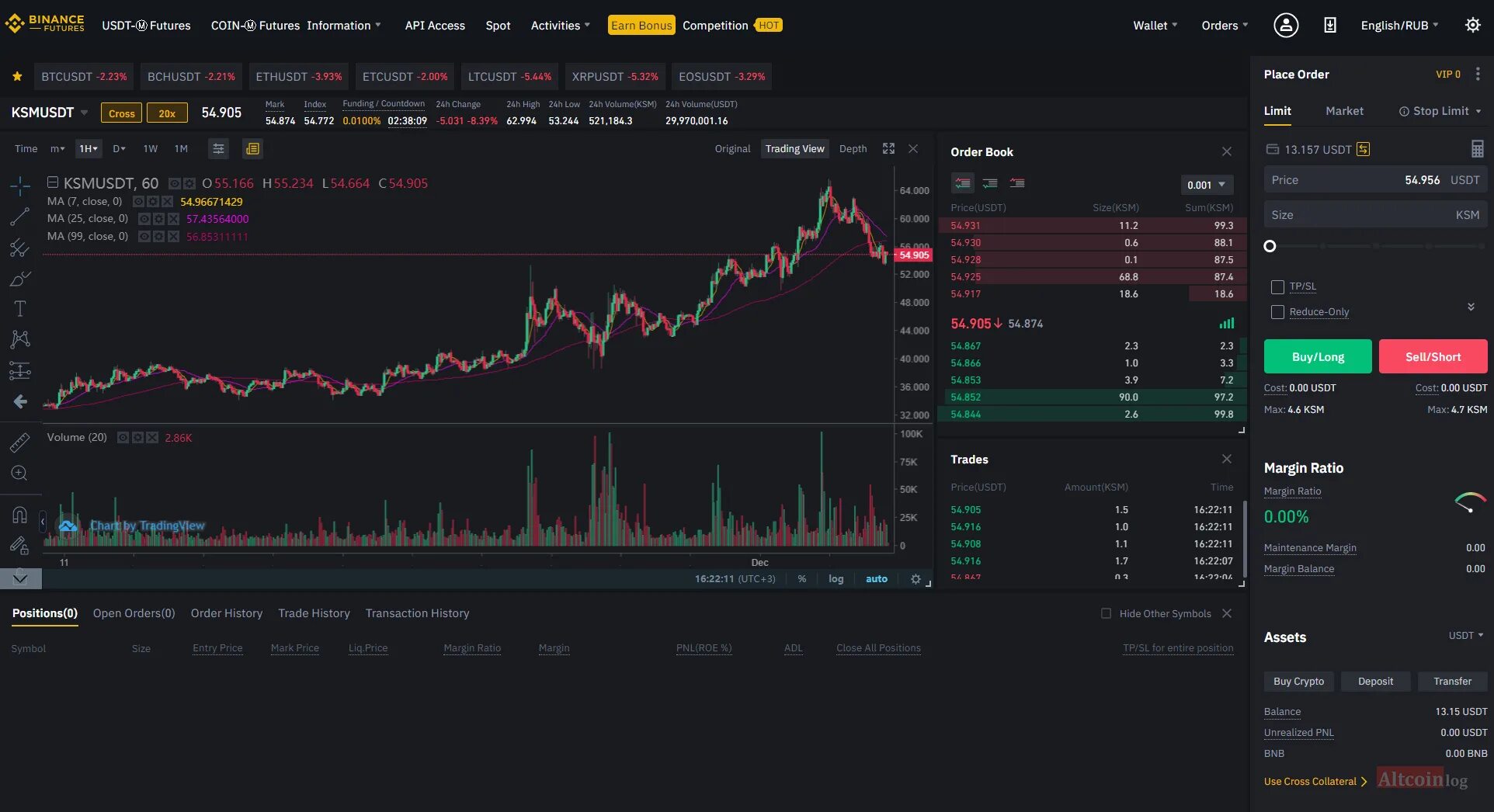This screenshot has height=812, width=1494.
Task: Click the Deposit button
Action: [x=1375, y=681]
